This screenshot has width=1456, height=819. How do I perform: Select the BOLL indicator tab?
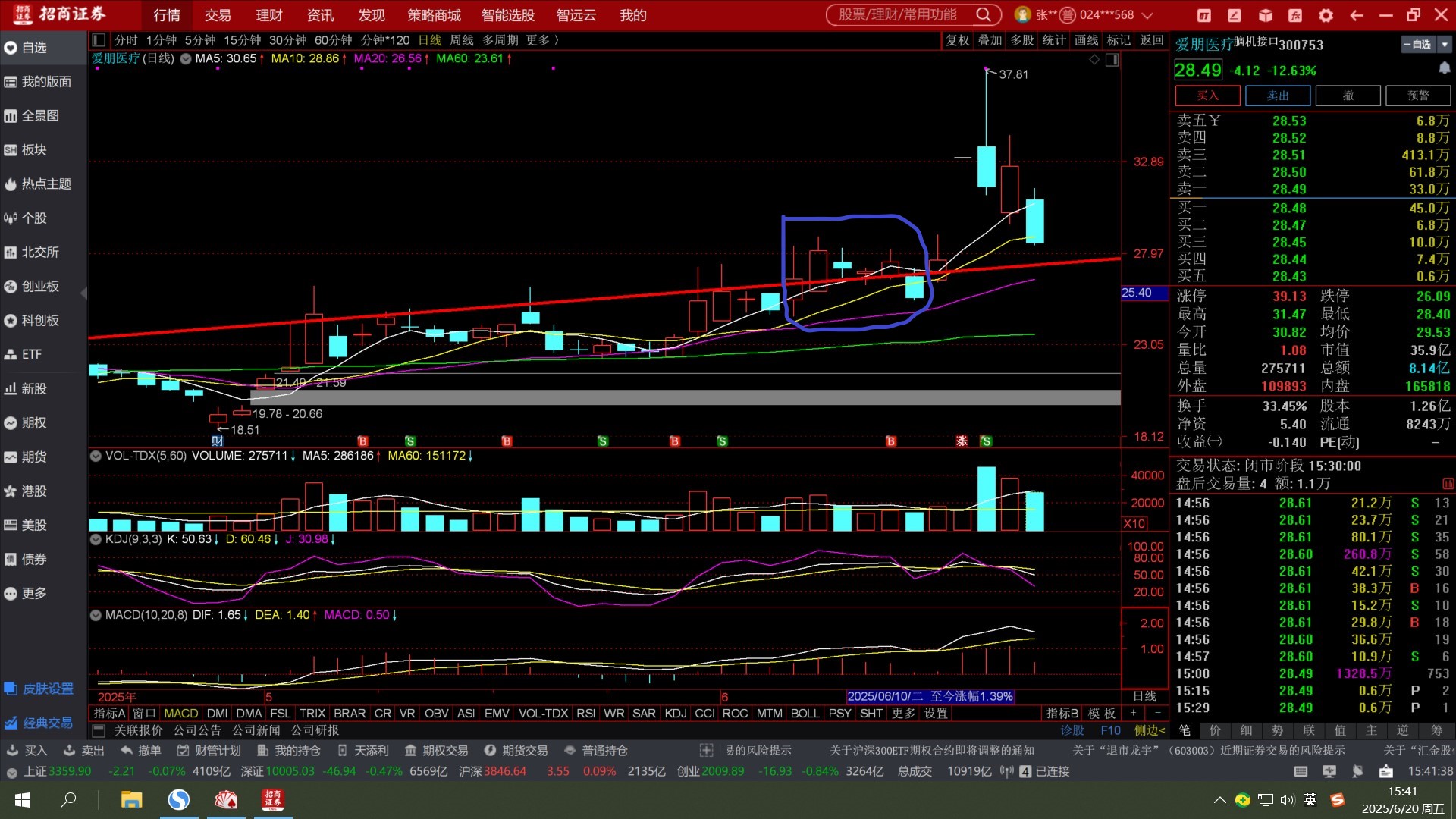[805, 714]
